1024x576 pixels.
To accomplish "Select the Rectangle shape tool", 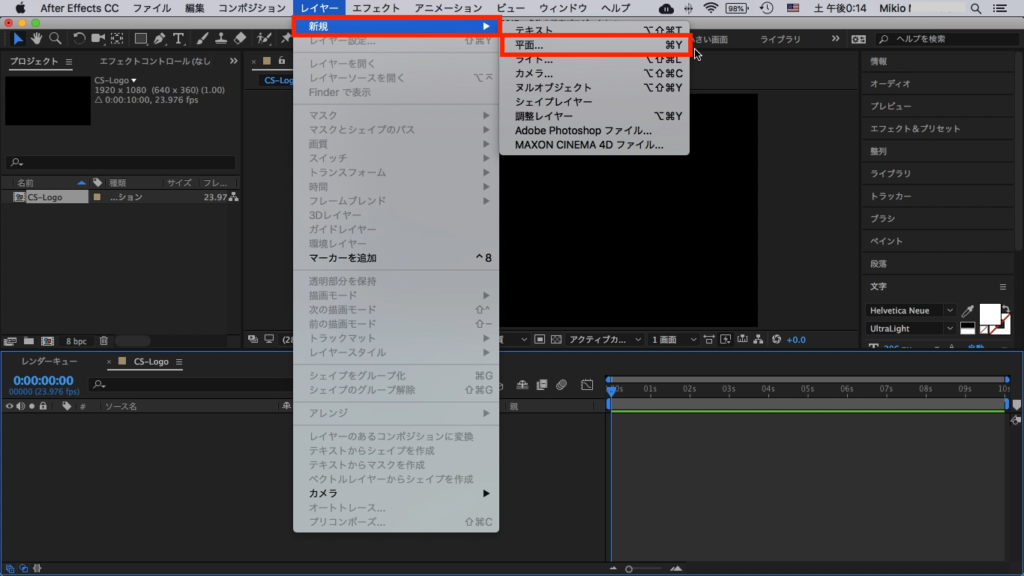I will coord(140,39).
